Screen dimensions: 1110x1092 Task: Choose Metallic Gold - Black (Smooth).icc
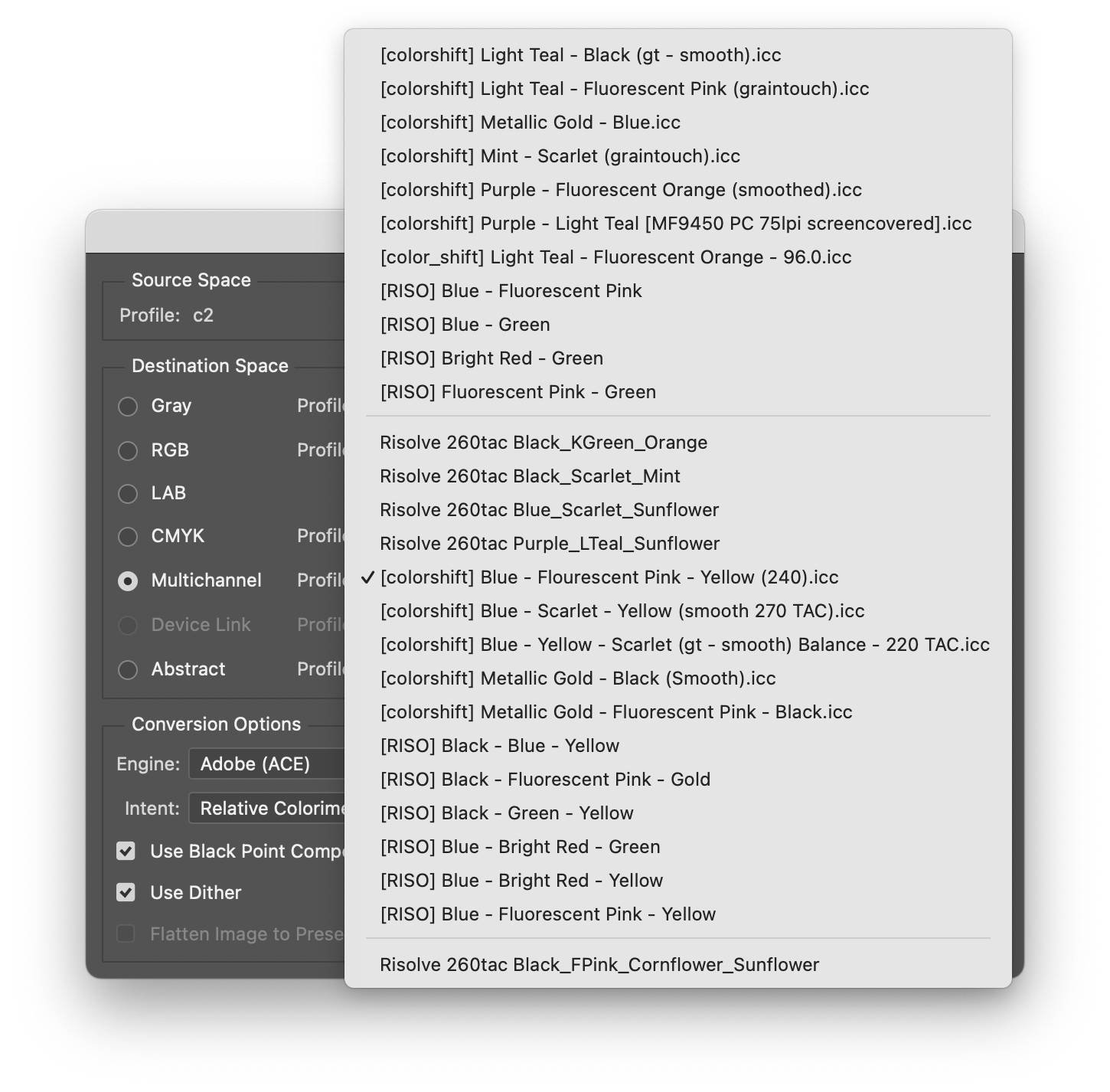[678, 678]
